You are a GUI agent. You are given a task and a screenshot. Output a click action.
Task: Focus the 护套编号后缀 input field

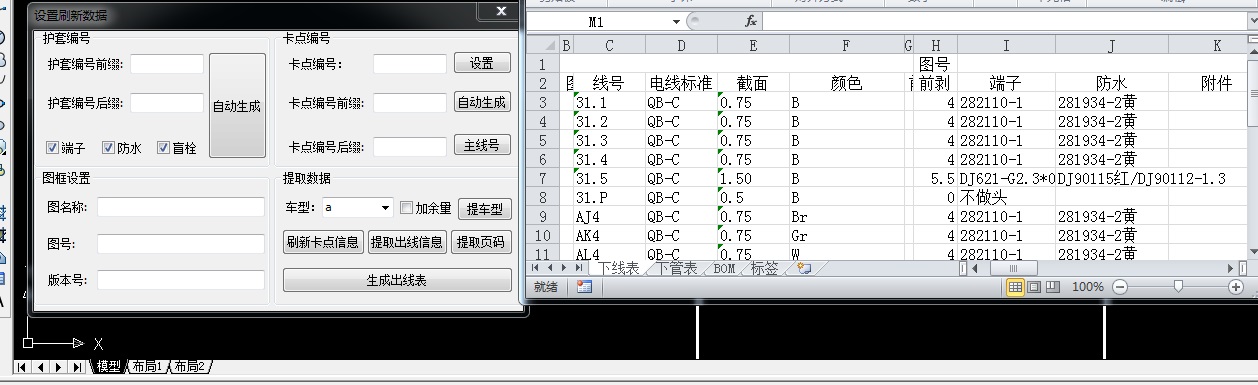point(167,103)
